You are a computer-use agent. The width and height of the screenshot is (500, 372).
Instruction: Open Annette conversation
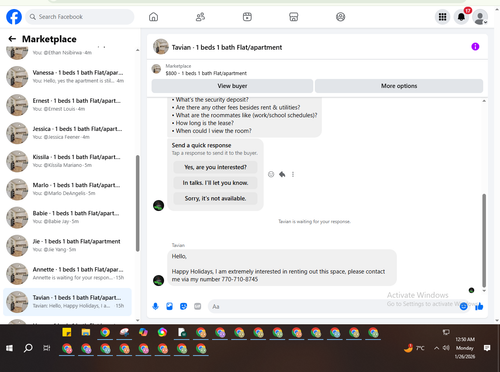(x=67, y=273)
